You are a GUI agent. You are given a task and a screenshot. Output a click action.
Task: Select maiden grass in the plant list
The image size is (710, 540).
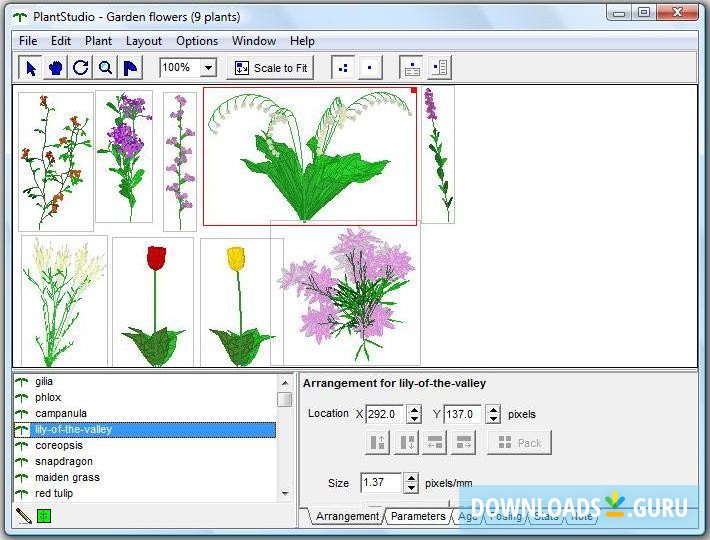click(145, 477)
